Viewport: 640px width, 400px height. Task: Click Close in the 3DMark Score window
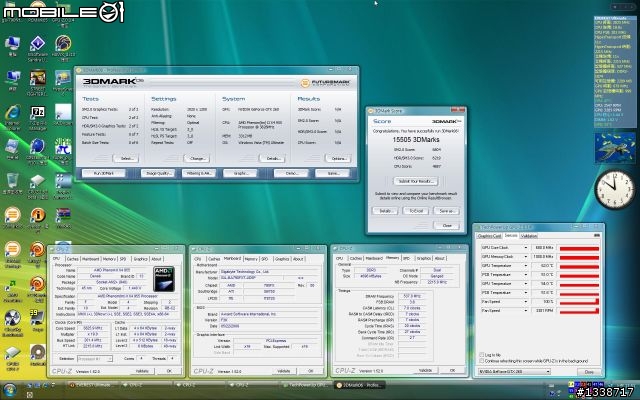coord(446,225)
